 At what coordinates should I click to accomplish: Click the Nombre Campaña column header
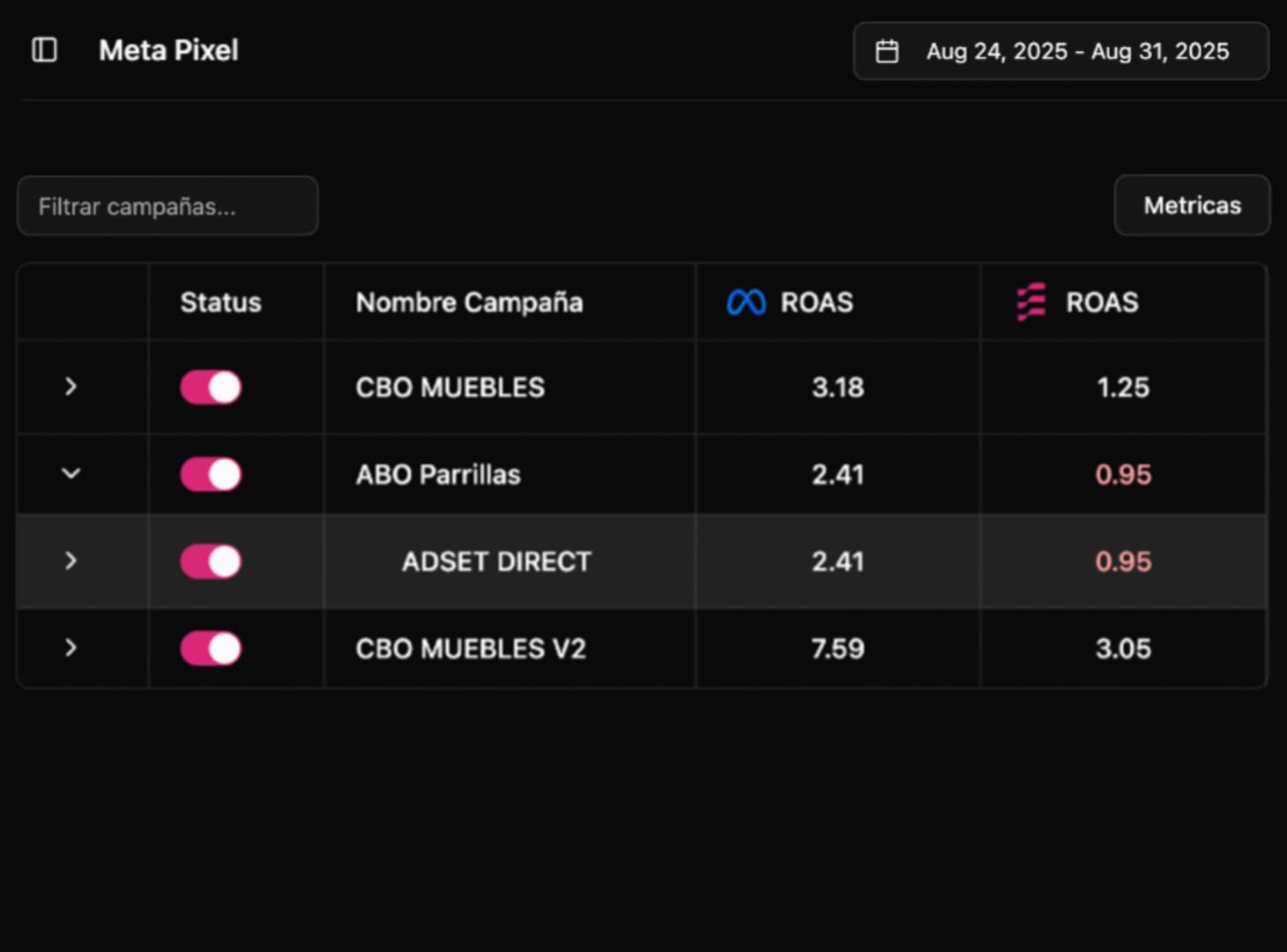point(469,302)
